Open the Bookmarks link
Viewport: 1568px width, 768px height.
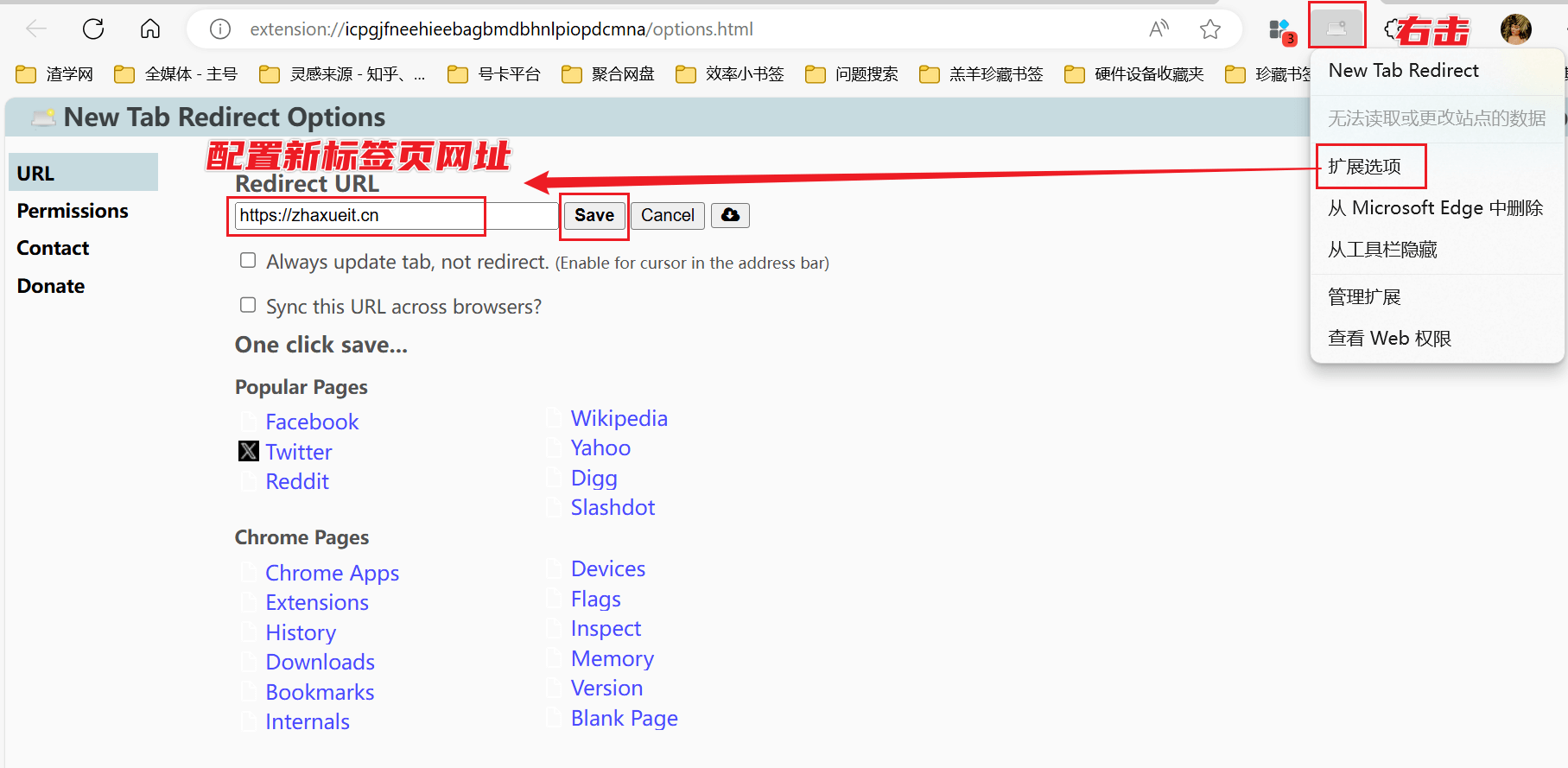pos(320,692)
